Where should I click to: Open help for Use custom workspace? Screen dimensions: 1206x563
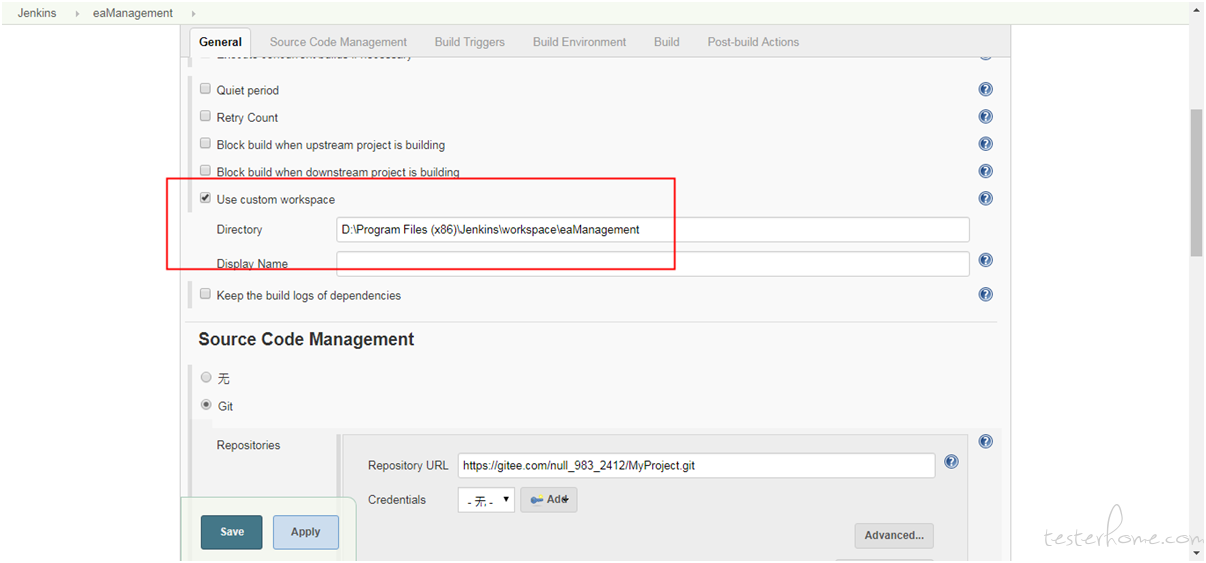(985, 198)
